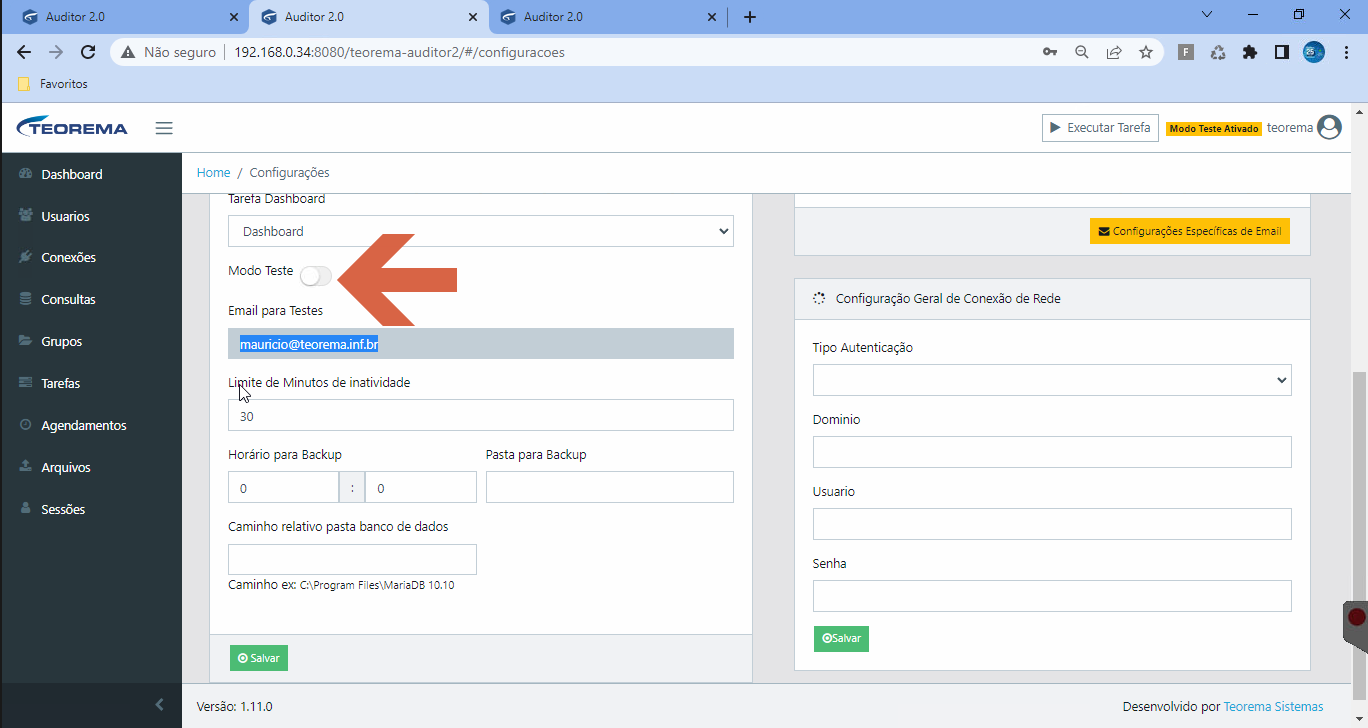Click the Limite de Minutos de inatividade field

pos(481,415)
